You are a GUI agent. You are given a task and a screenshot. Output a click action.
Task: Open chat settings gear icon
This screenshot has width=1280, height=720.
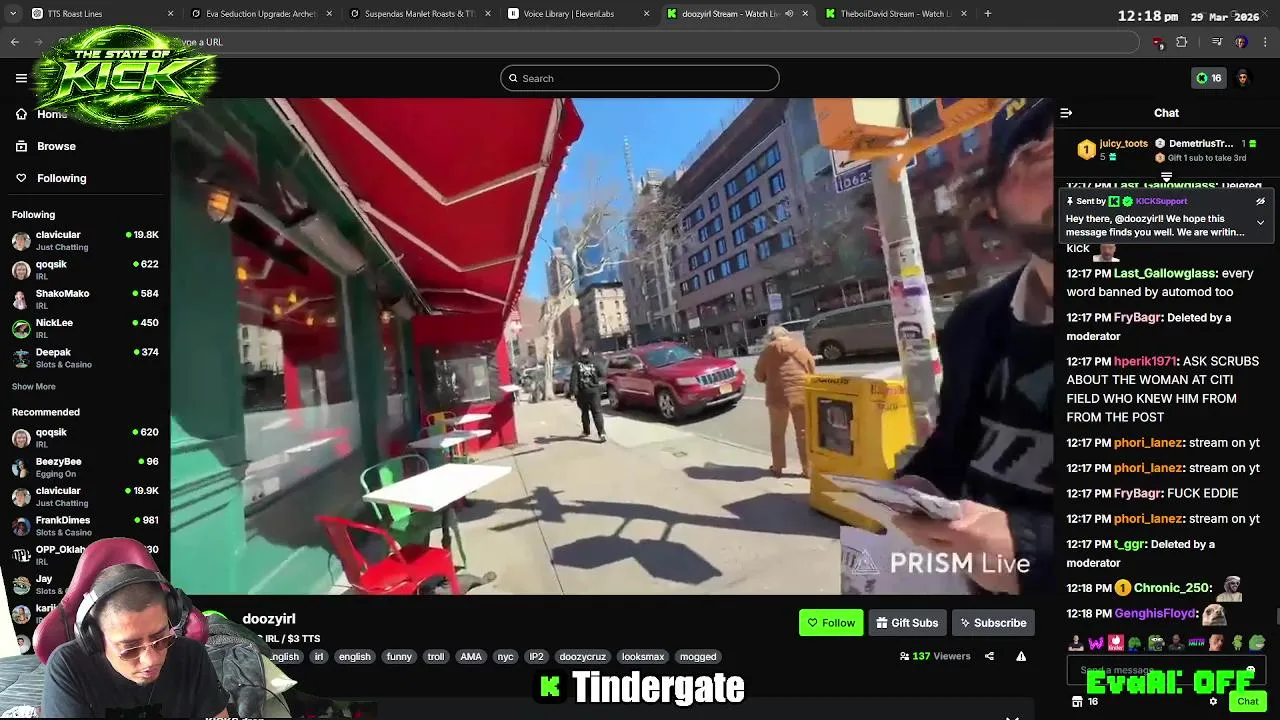pyautogui.click(x=1213, y=701)
